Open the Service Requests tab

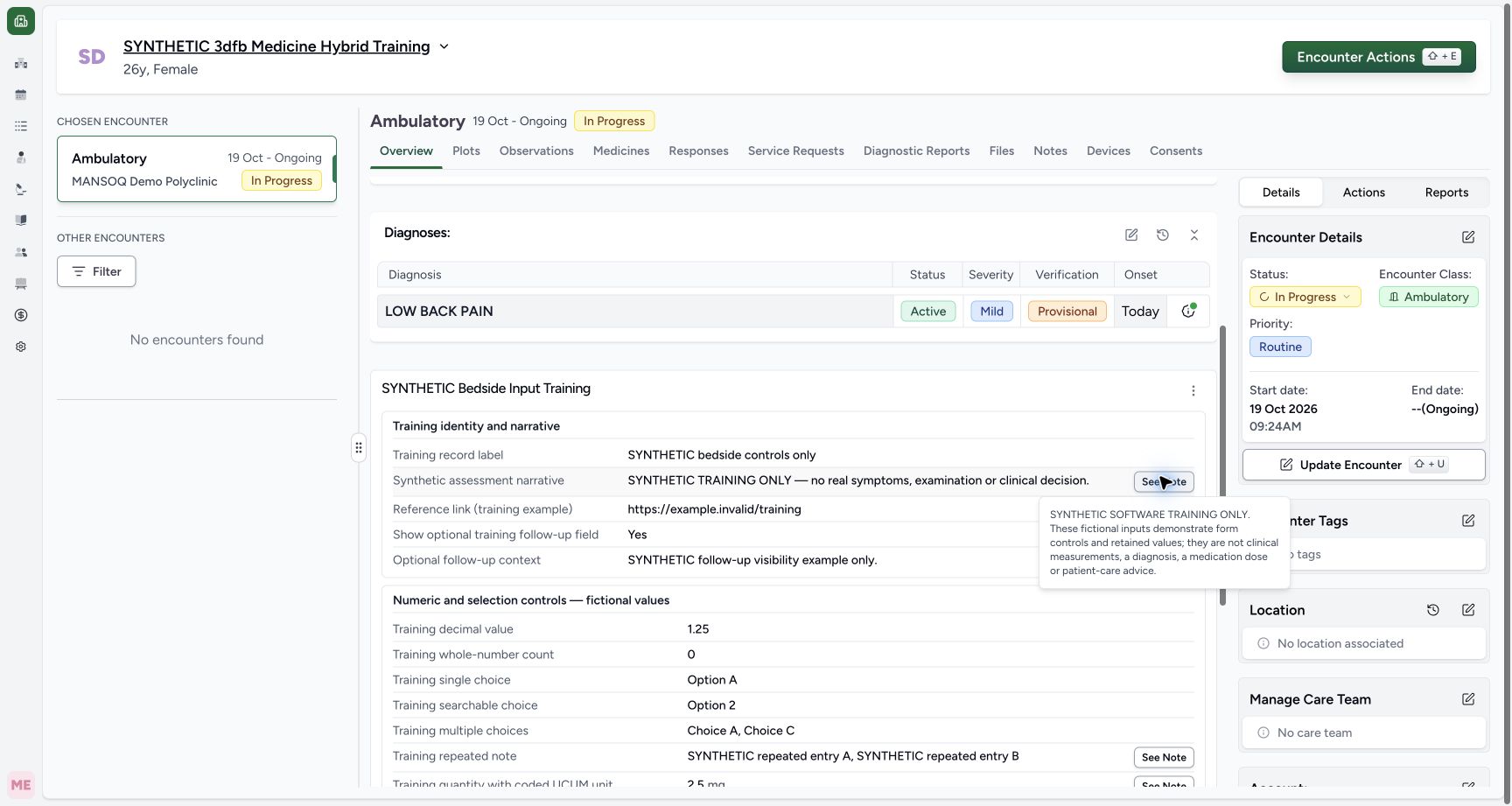tap(795, 151)
